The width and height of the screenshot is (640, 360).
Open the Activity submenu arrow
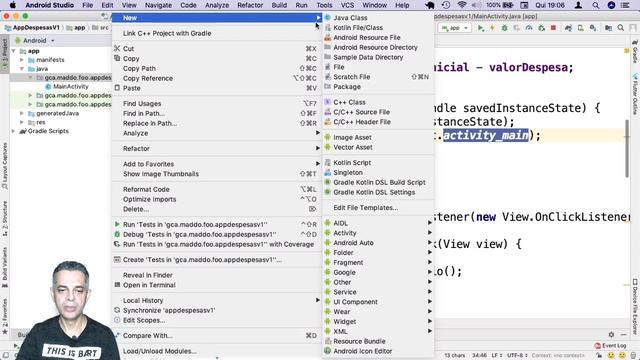click(x=429, y=233)
